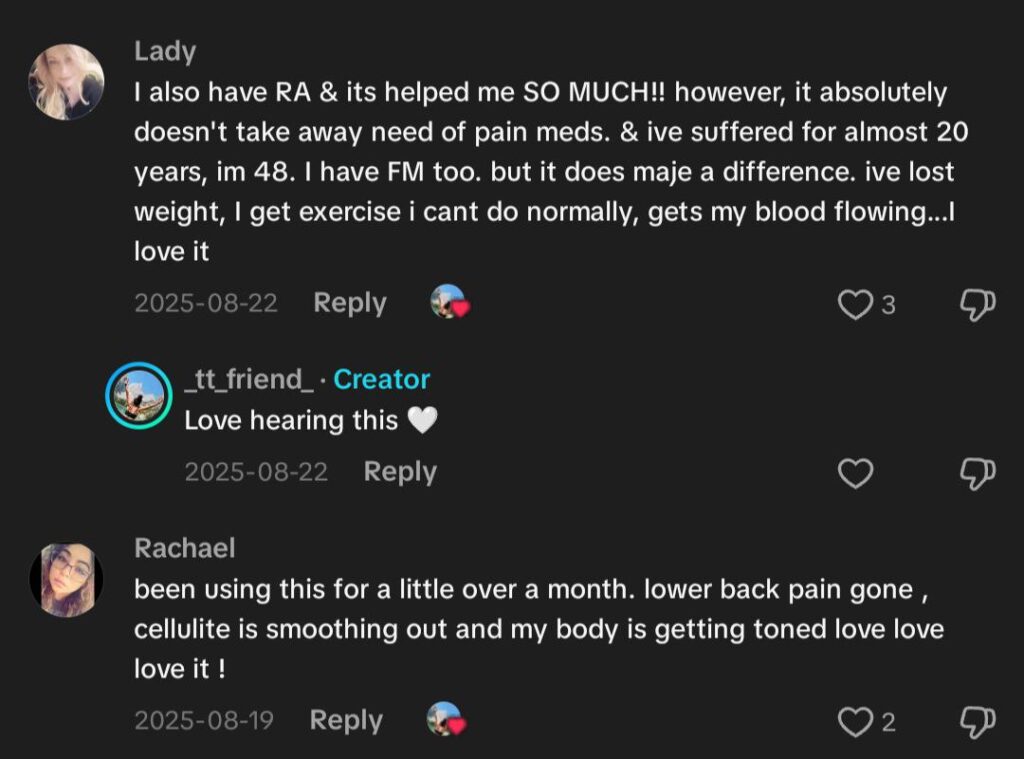Image resolution: width=1024 pixels, height=759 pixels.
Task: Click creator-liked badge on Lady's comment
Action: pyautogui.click(x=449, y=303)
